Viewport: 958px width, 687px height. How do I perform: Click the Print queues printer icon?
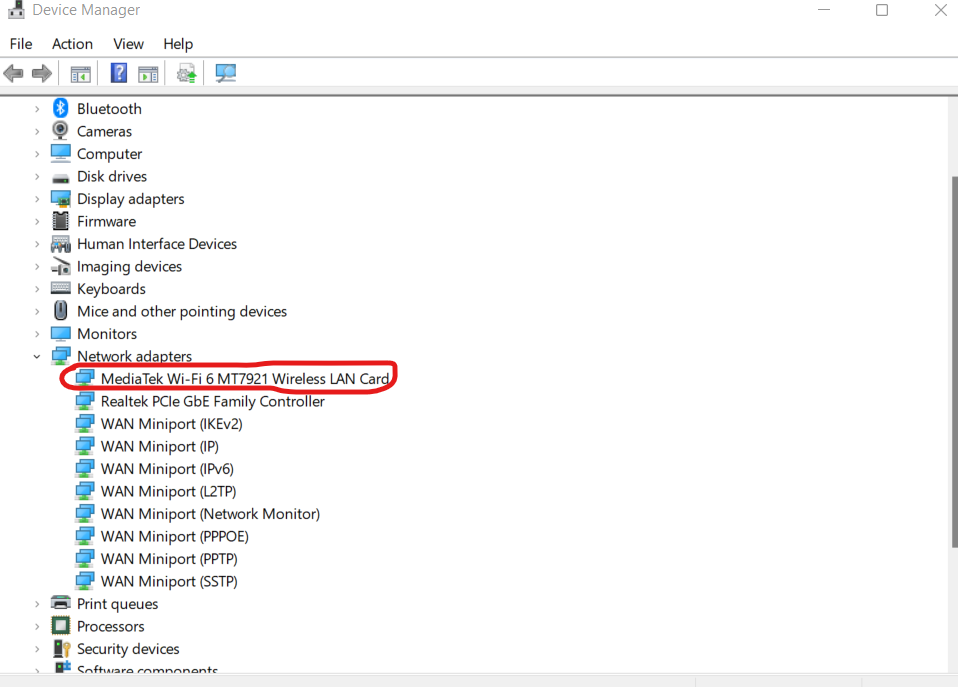[x=60, y=603]
